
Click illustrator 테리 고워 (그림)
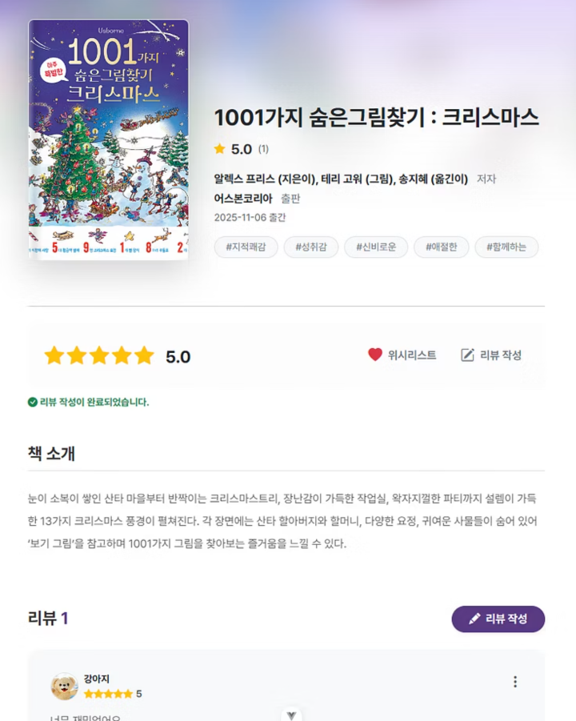click(357, 179)
